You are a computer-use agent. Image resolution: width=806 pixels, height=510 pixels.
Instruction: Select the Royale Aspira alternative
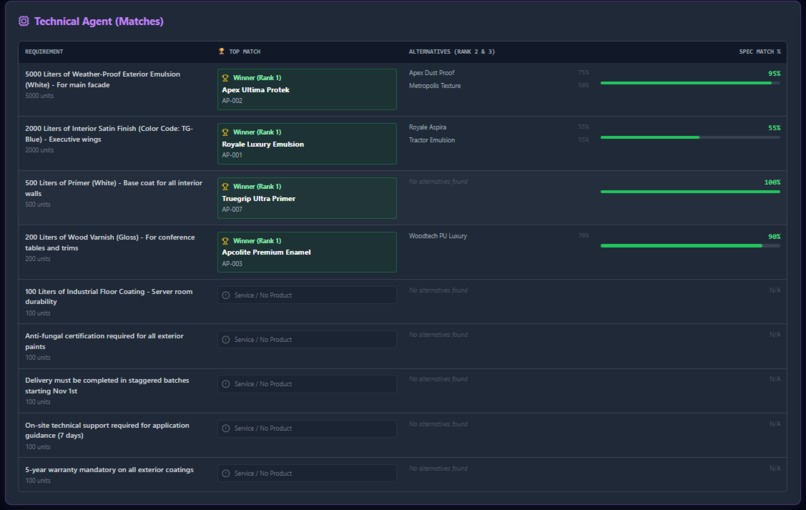pos(428,127)
